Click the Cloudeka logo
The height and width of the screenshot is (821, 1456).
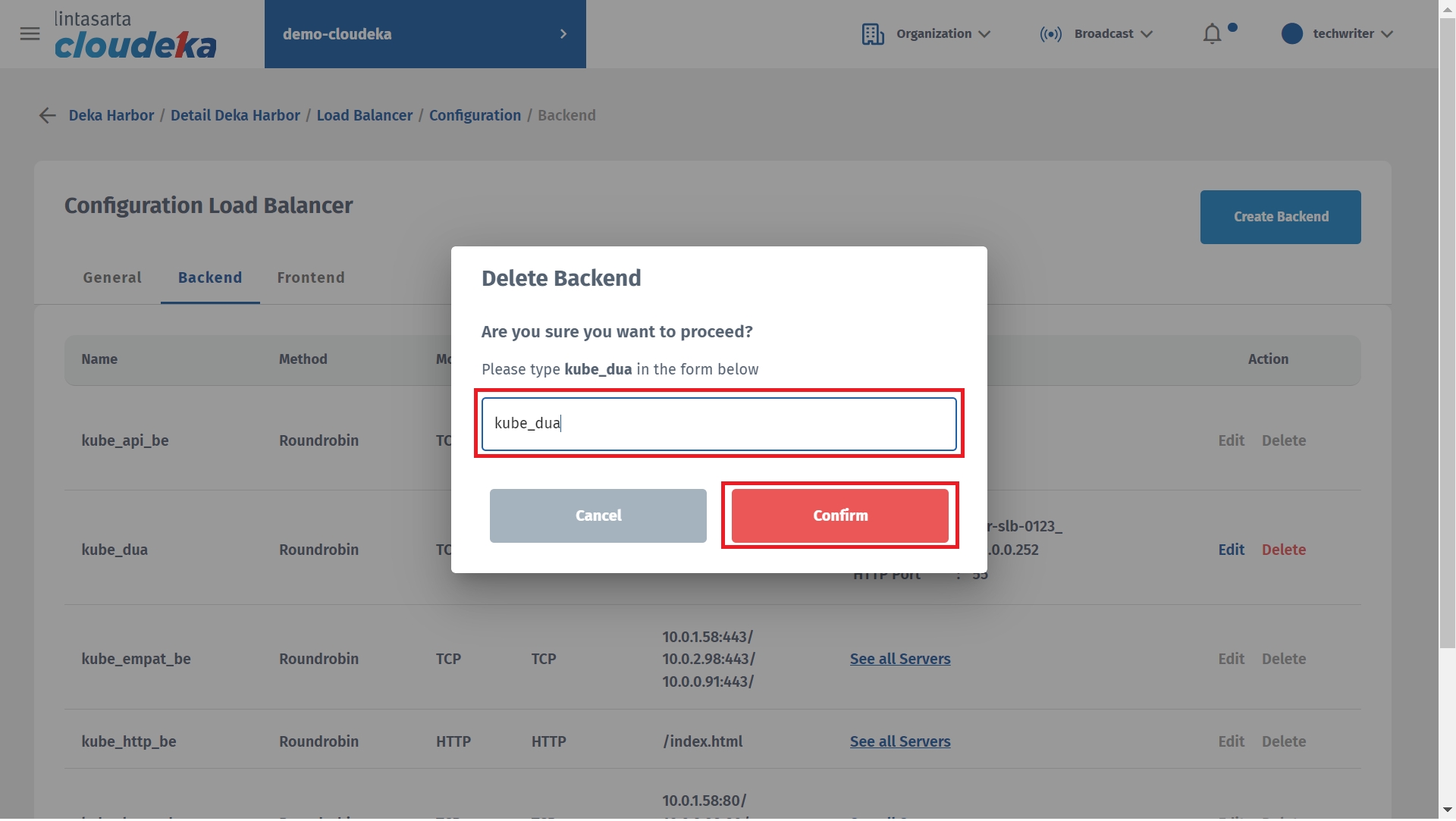coord(136,35)
